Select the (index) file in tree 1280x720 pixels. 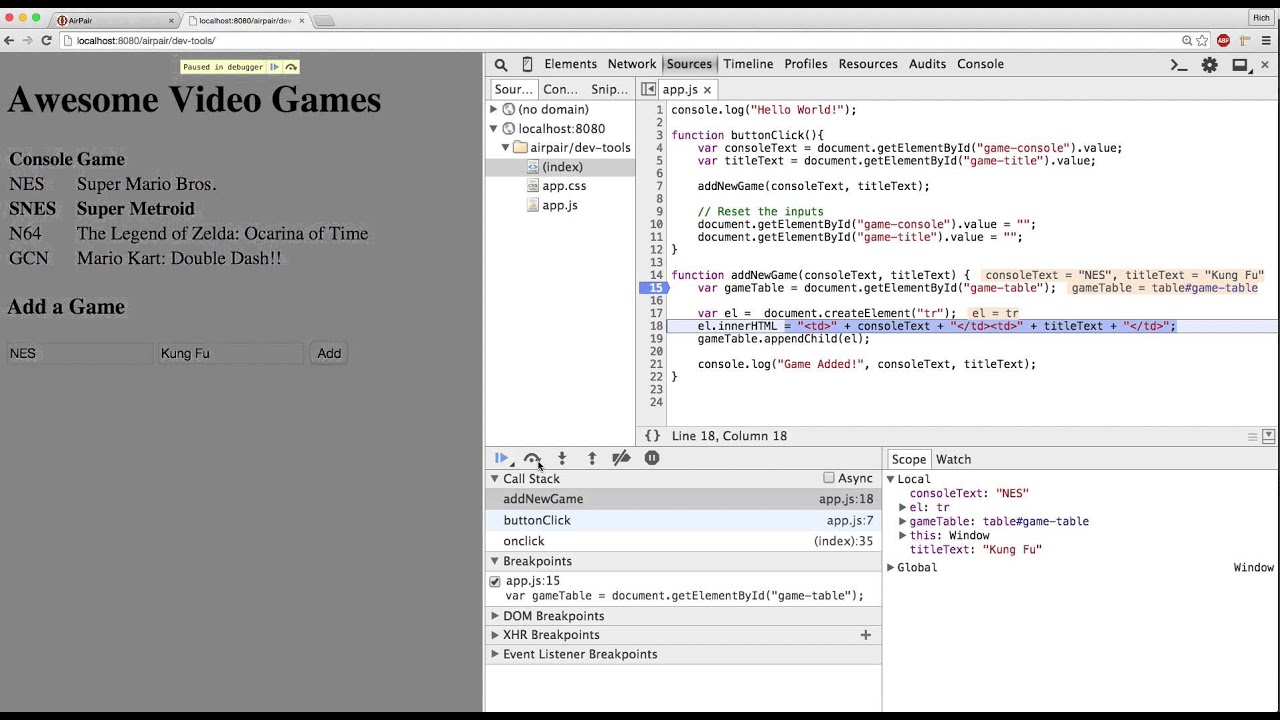click(x=560, y=167)
